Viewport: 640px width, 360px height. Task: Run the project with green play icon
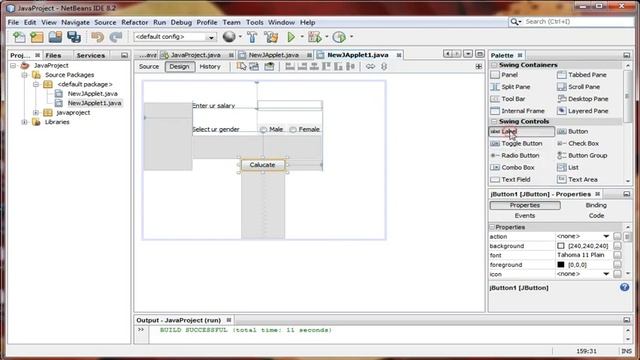[291, 37]
